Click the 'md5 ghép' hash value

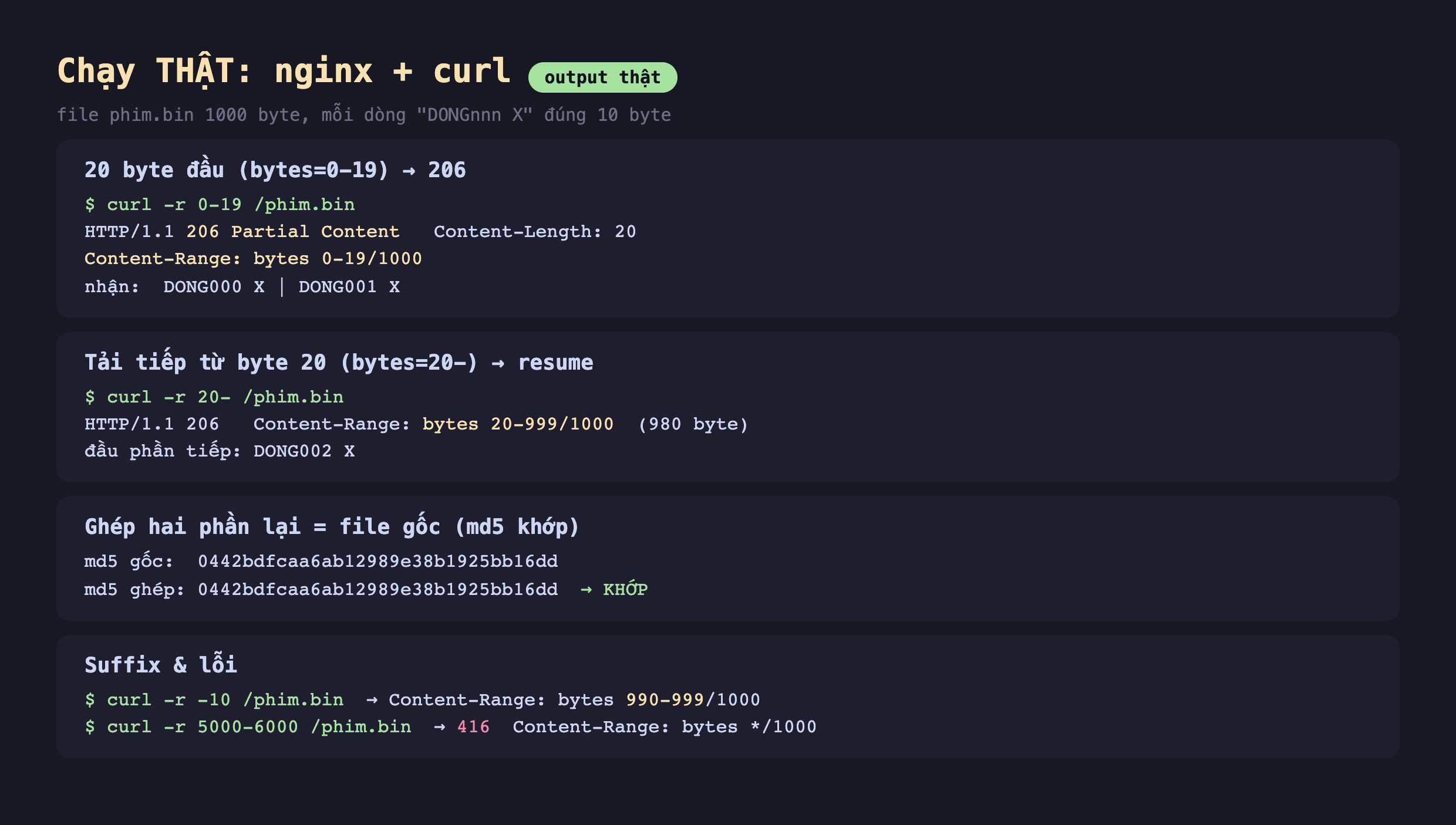pos(378,589)
